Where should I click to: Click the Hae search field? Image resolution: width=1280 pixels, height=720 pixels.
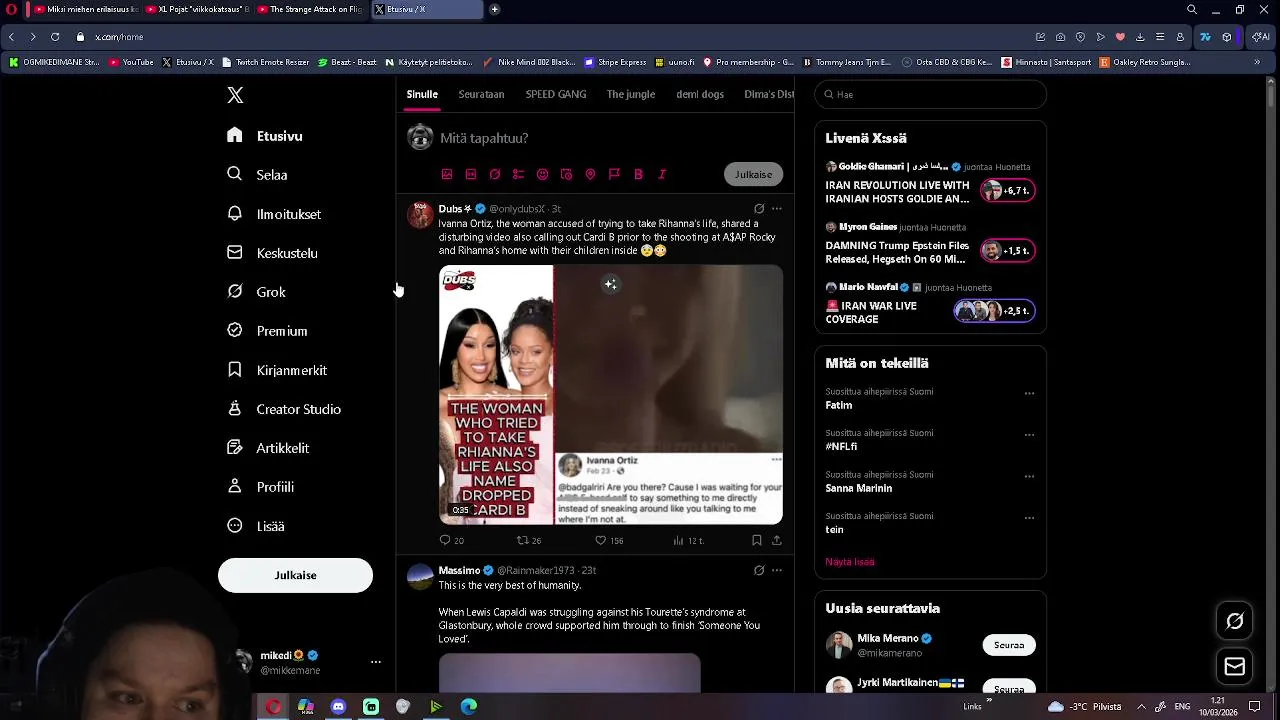coord(930,94)
